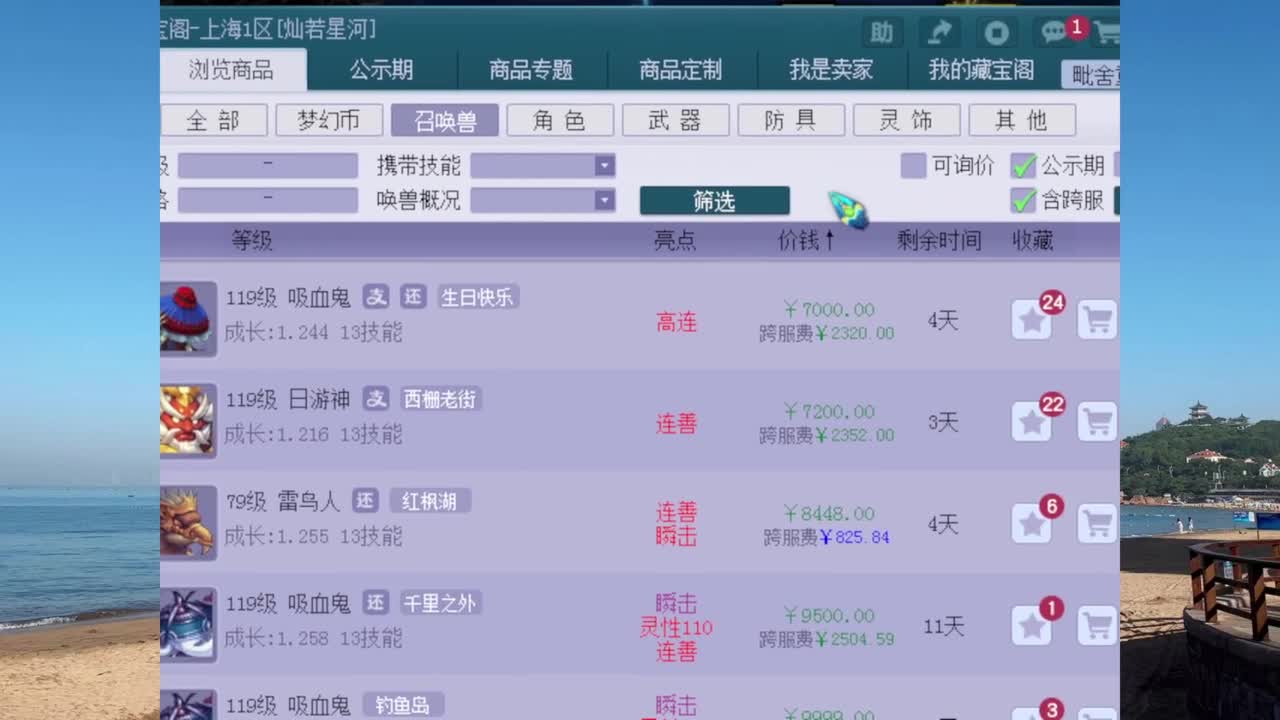This screenshot has height=720, width=1280.
Task: Click the 支 tag on 生日快乐 row
Action: click(375, 297)
